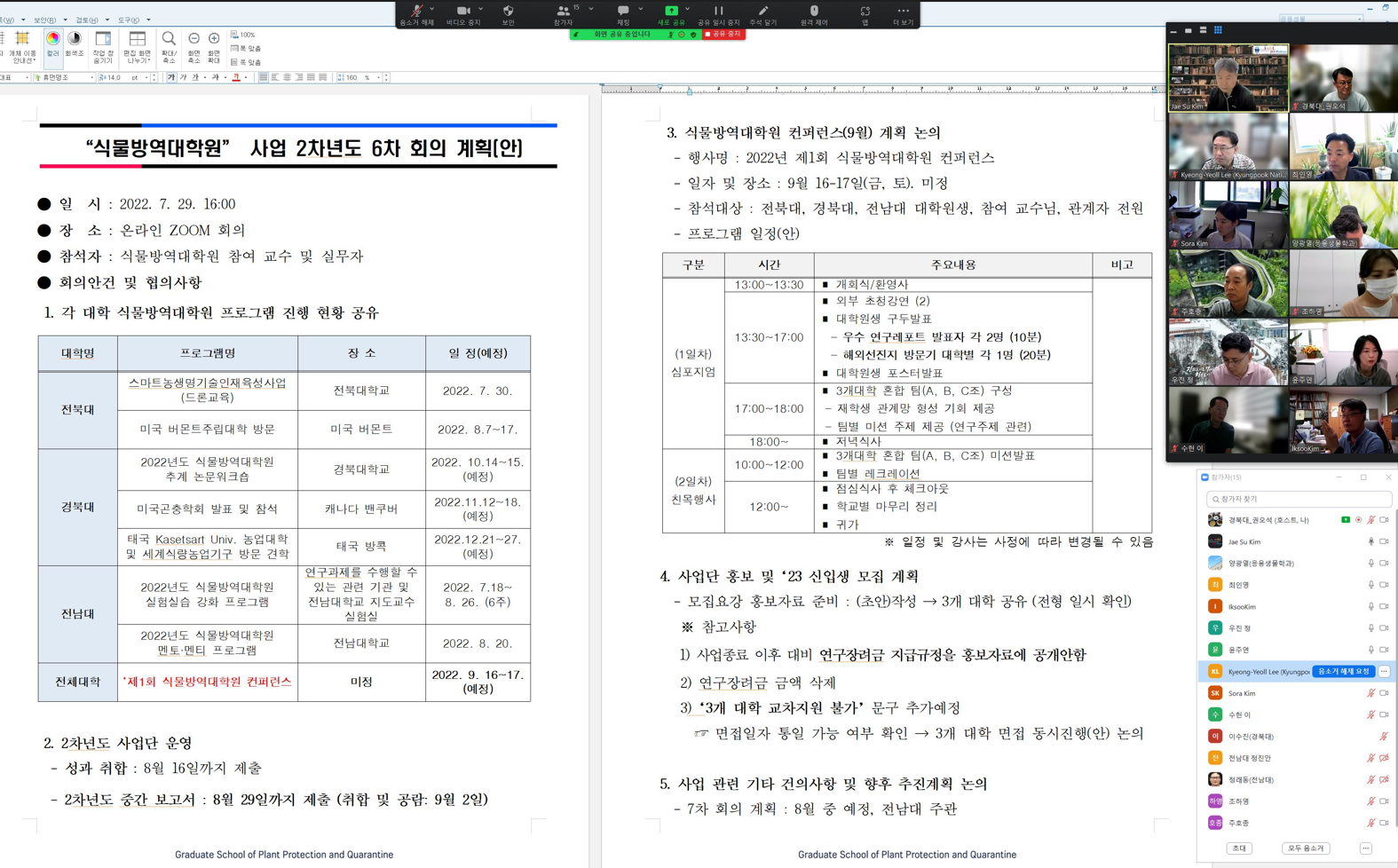Viewport: 1398px width, 868px height.
Task: Expand the participants options arrow
Action: [x=591, y=9]
